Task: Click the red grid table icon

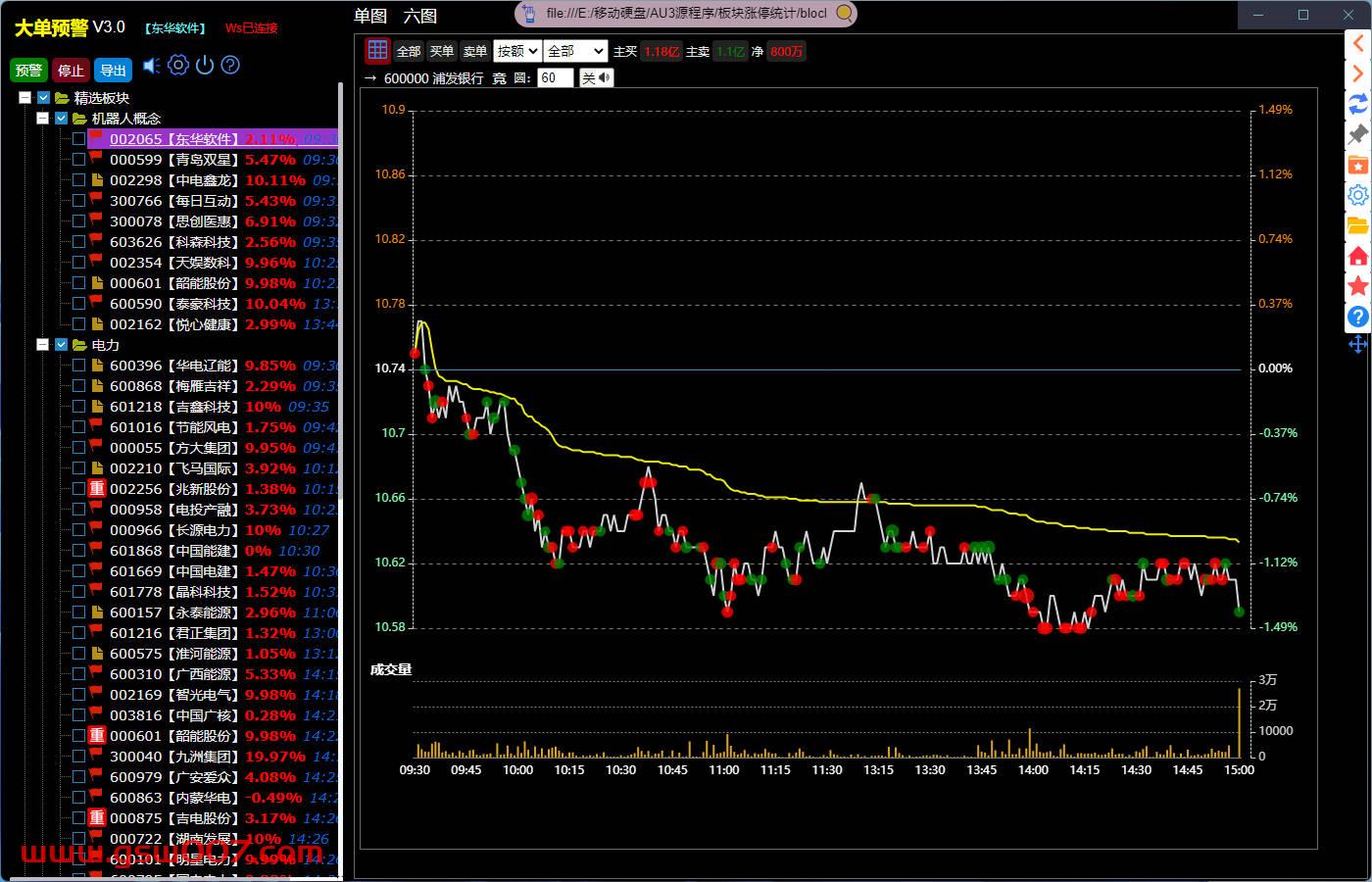Action: (377, 51)
